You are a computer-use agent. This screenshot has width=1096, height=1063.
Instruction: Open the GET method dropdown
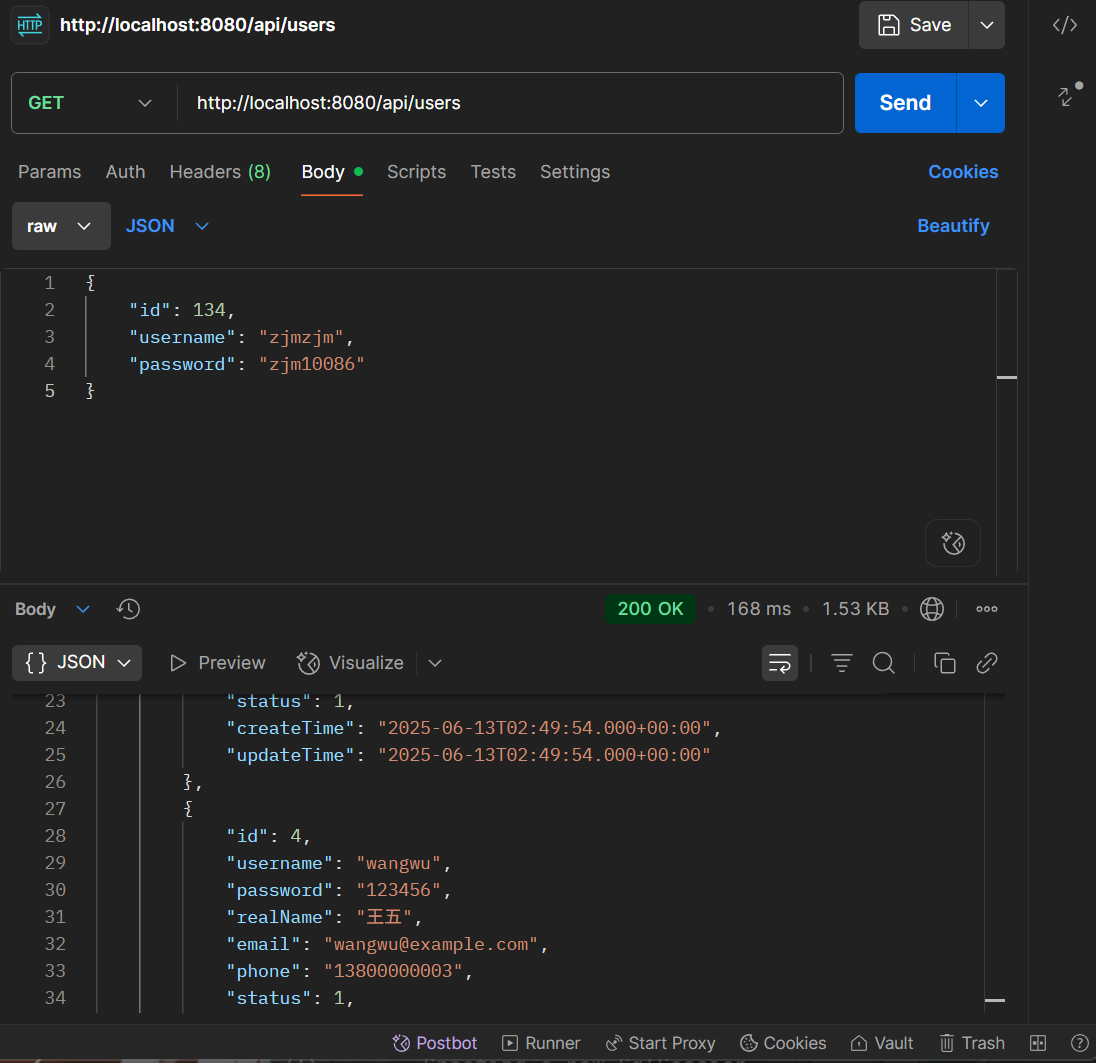(90, 103)
